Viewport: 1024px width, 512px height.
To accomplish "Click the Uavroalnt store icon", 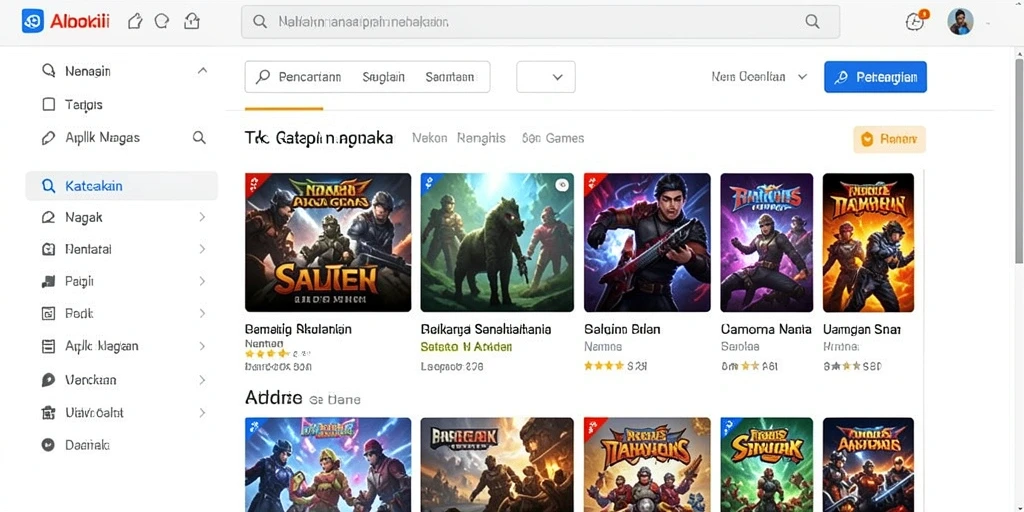I will pos(48,413).
